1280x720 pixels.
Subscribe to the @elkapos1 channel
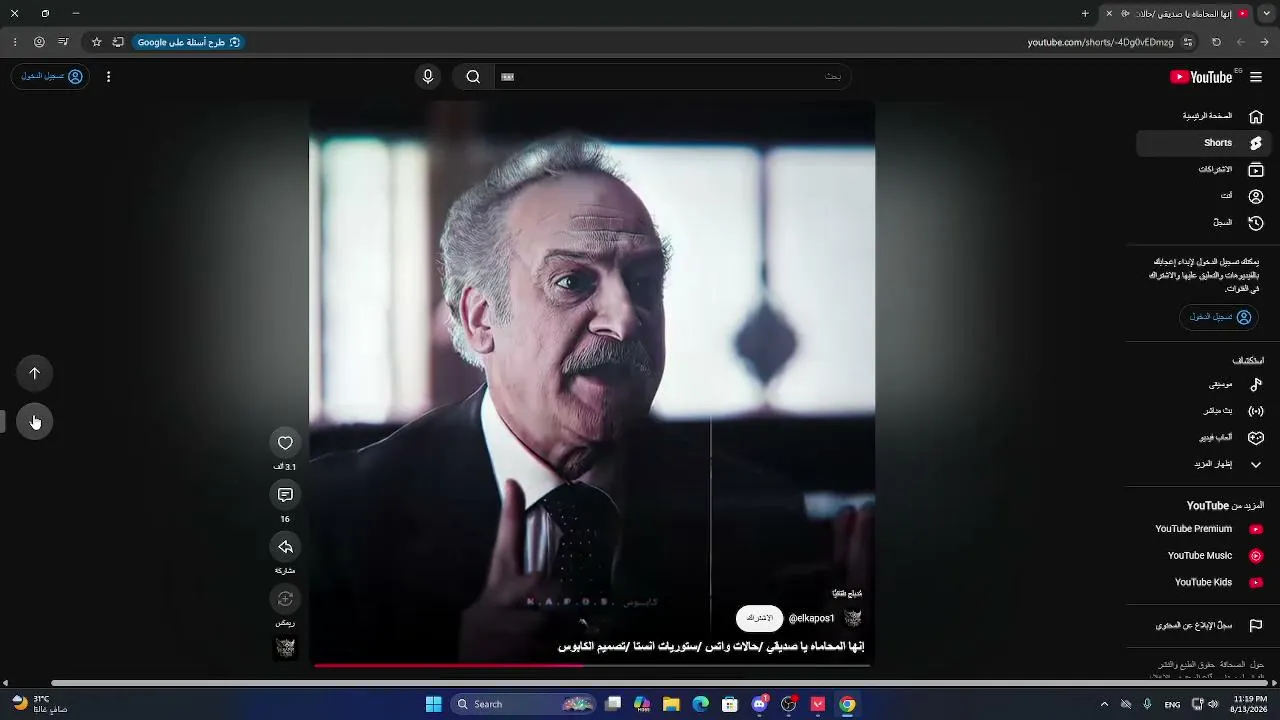coord(760,618)
